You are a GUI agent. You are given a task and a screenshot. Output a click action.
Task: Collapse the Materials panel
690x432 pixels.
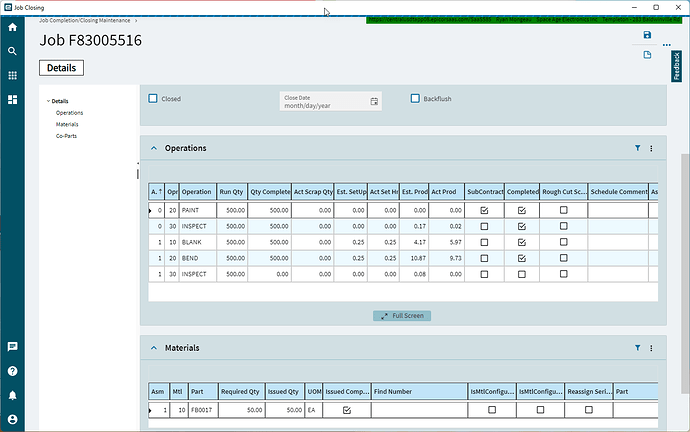(154, 348)
